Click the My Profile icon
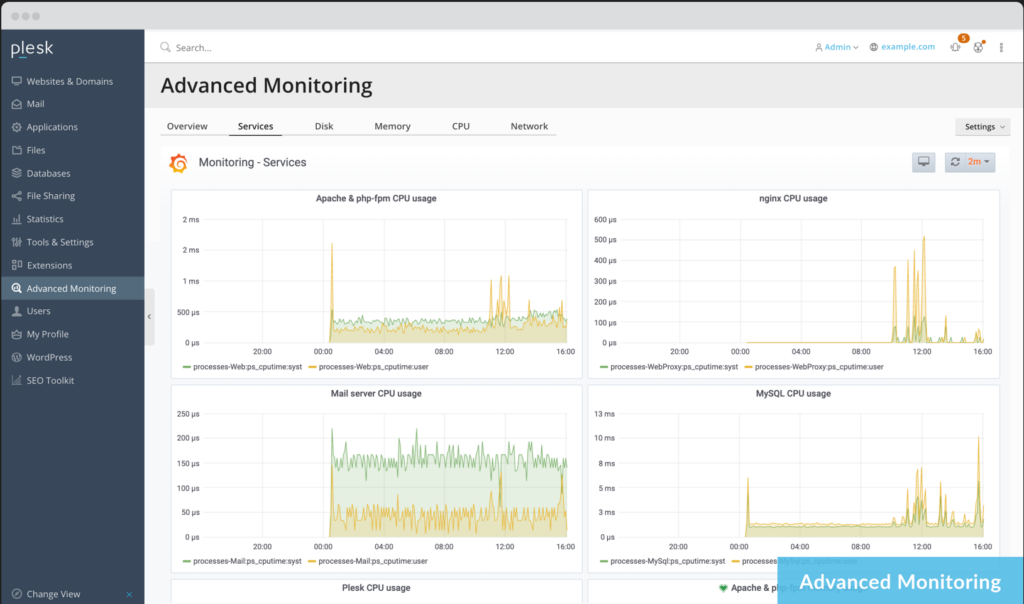 16,334
